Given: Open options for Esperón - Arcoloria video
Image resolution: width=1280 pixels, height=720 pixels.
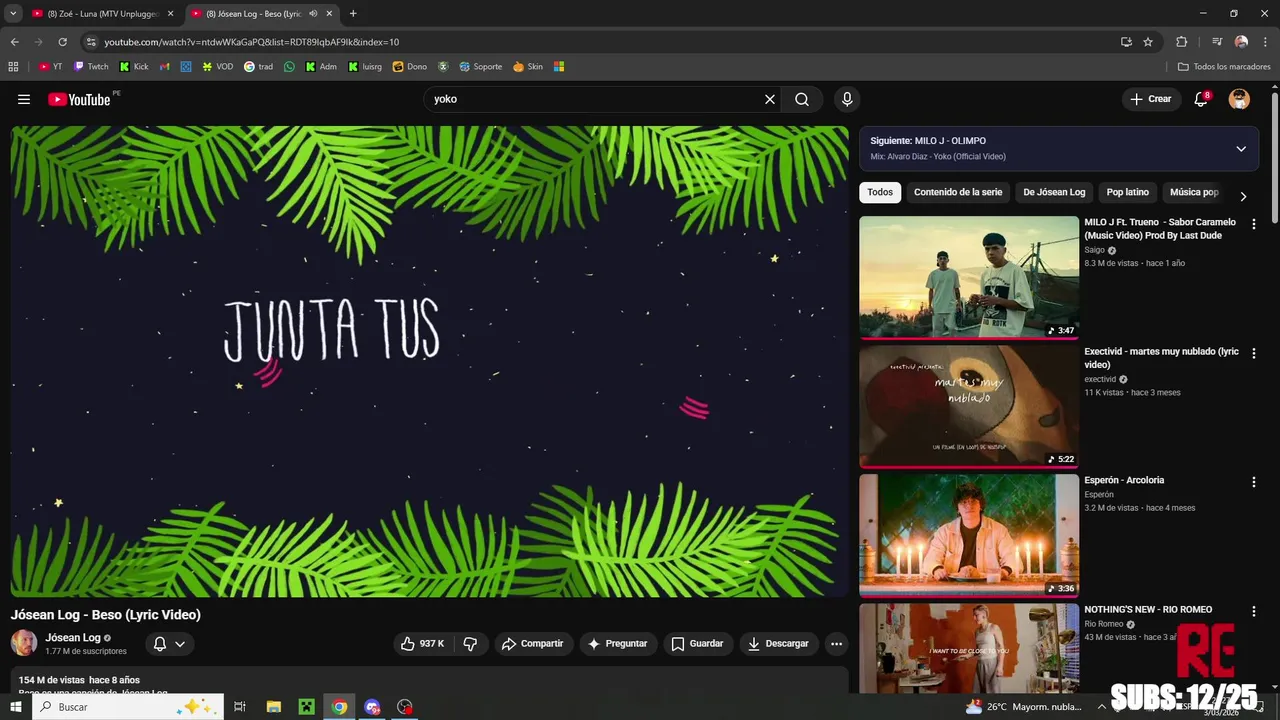Looking at the screenshot, I should point(1253,482).
